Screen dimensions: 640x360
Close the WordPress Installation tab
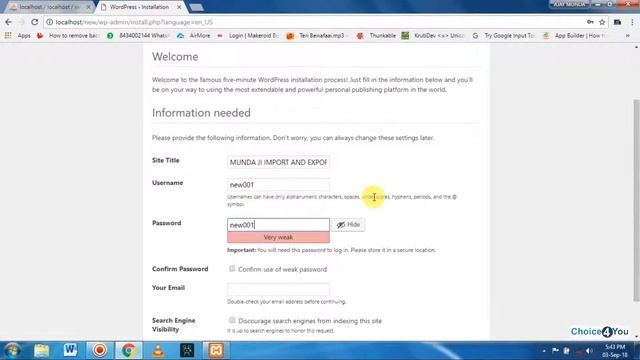coord(179,7)
